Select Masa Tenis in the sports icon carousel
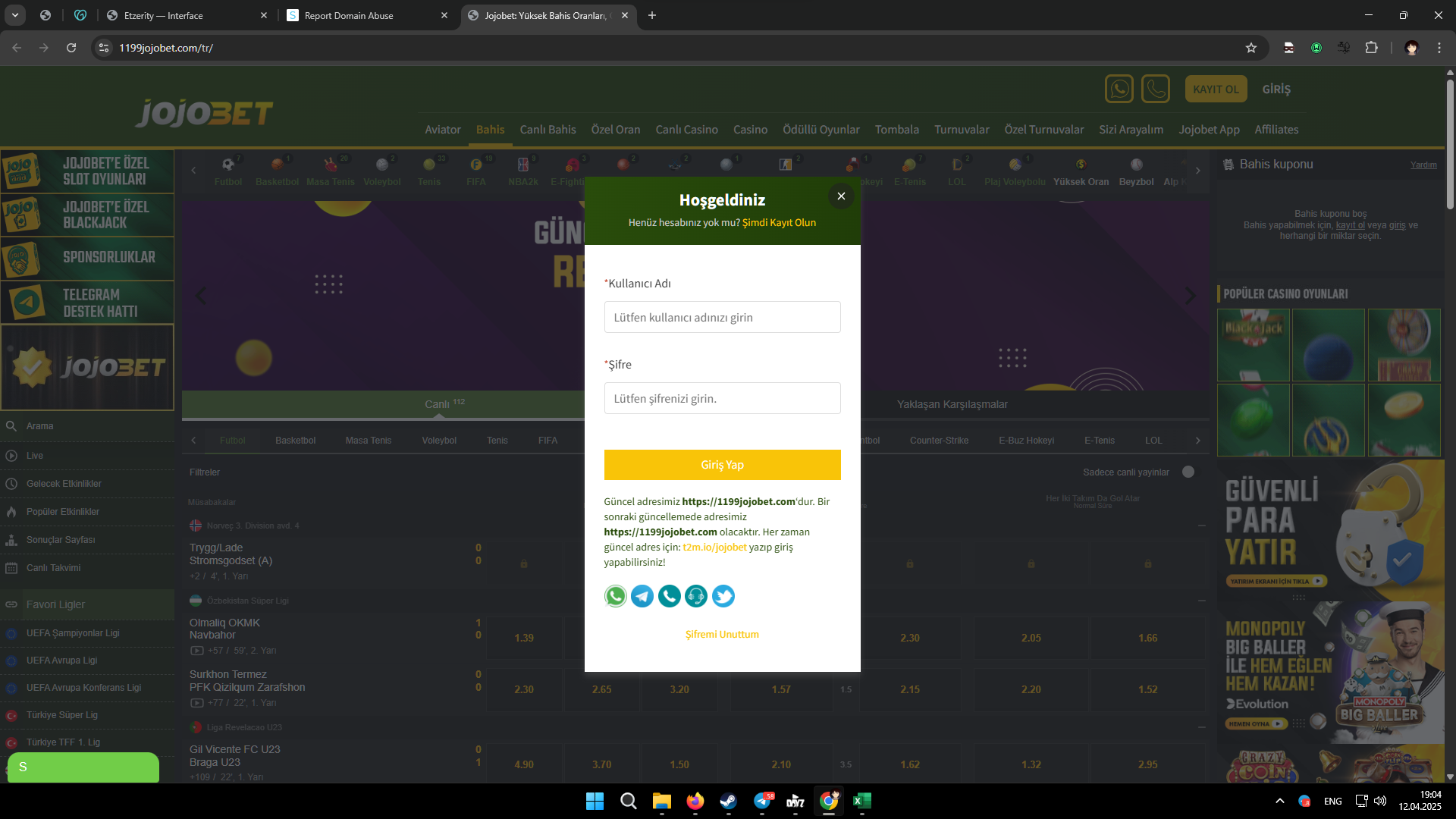This screenshot has height=819, width=1456. coord(331,171)
